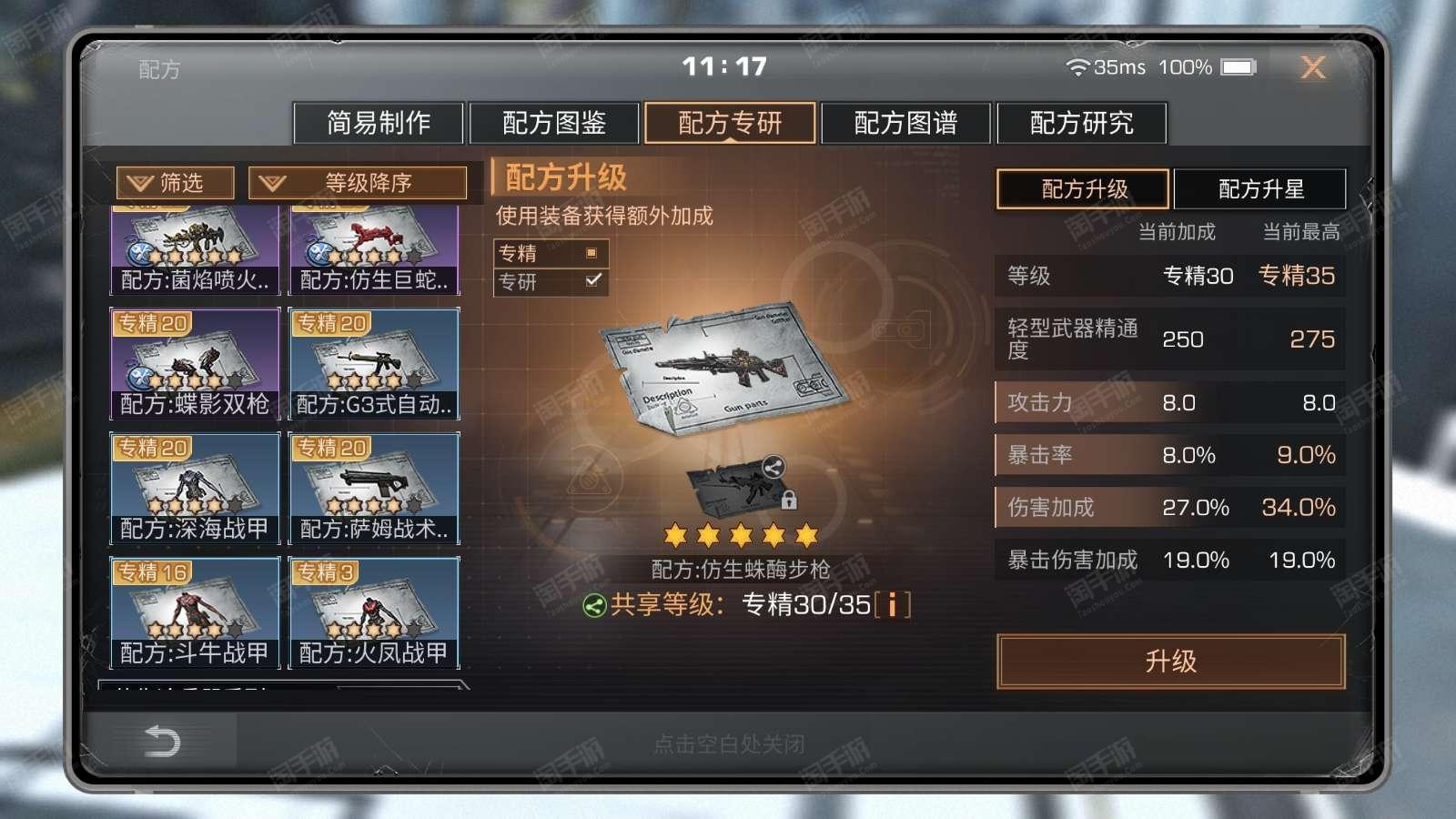Select the 配方升星 sub-tab

[x=1260, y=188]
